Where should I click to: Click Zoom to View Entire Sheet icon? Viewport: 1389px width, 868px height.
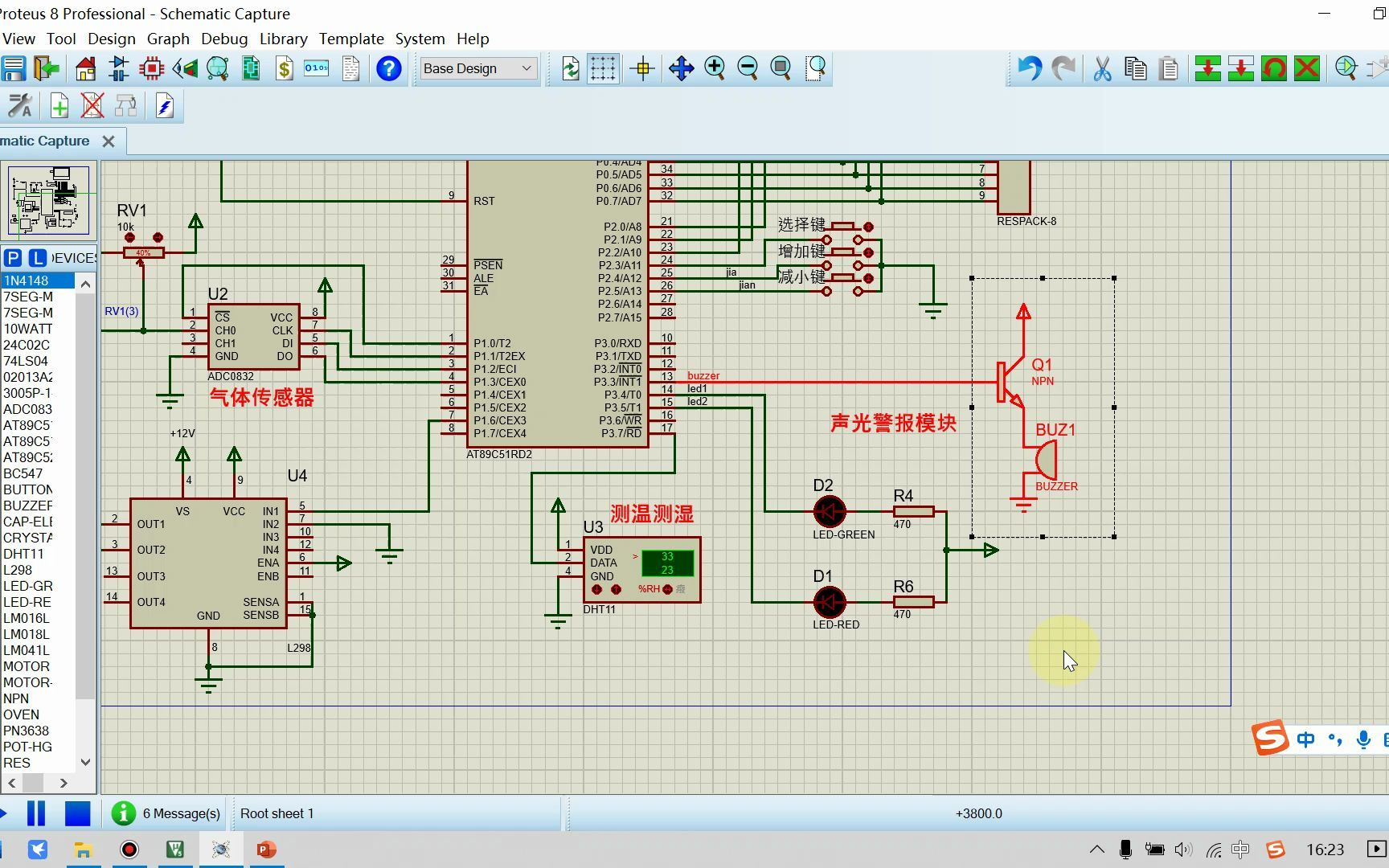[x=781, y=68]
